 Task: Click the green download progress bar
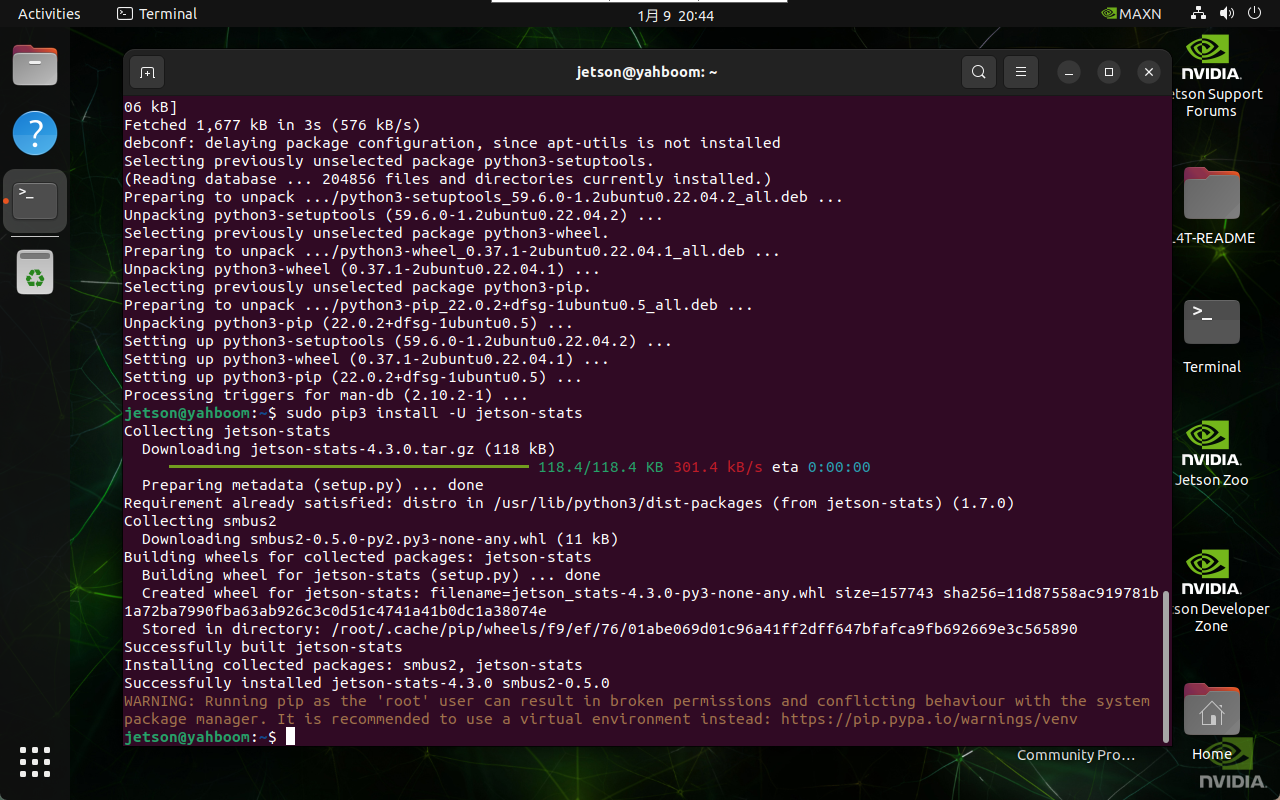click(348, 467)
